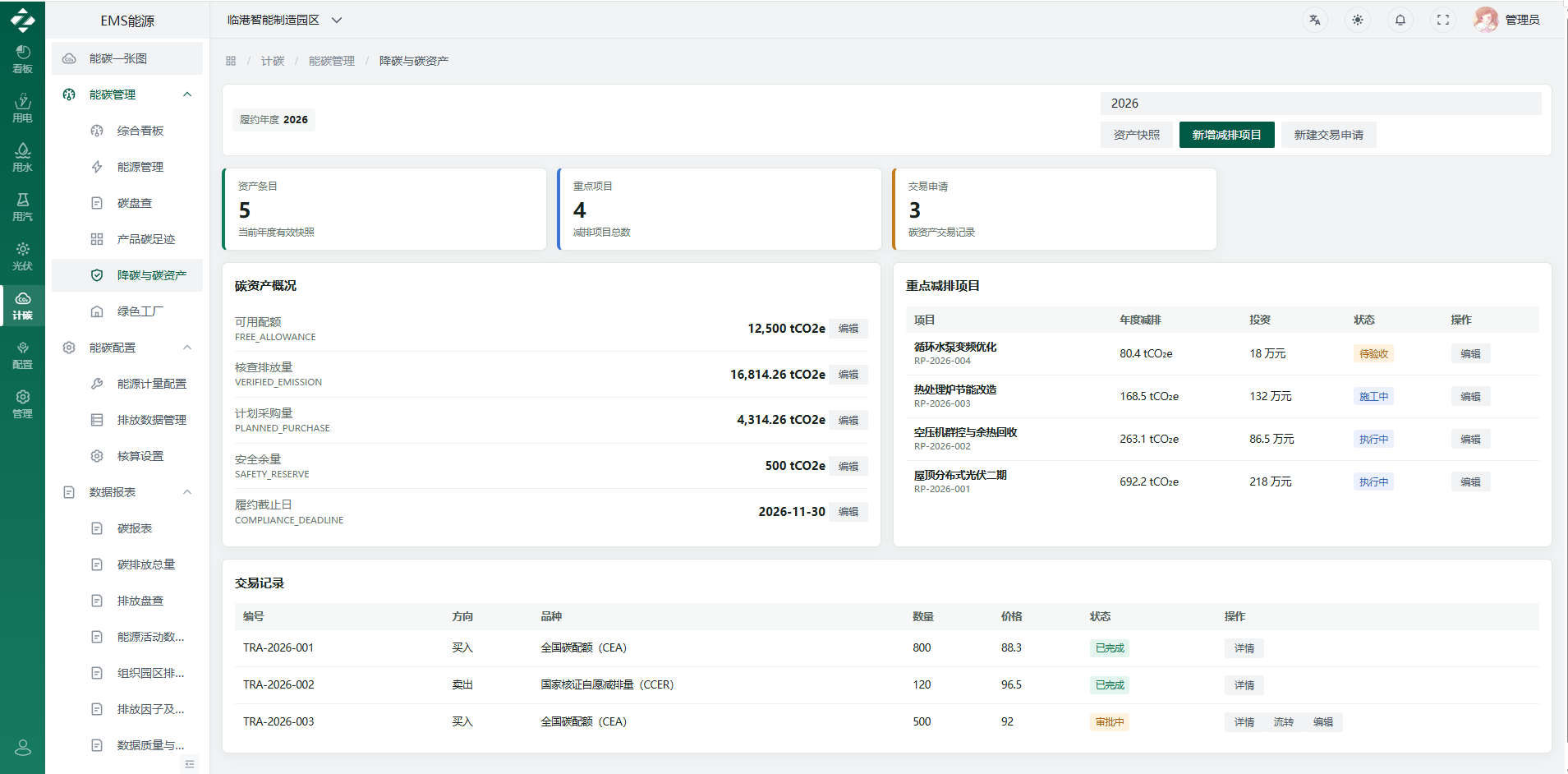Edit the 可用配额 value

pos(848,329)
